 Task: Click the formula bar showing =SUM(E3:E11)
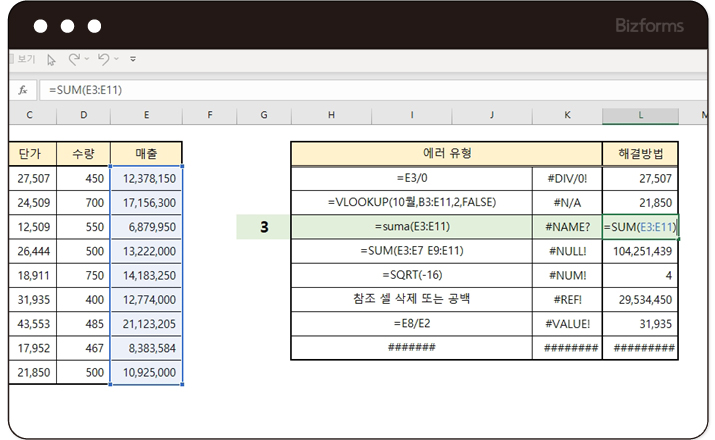pos(374,90)
